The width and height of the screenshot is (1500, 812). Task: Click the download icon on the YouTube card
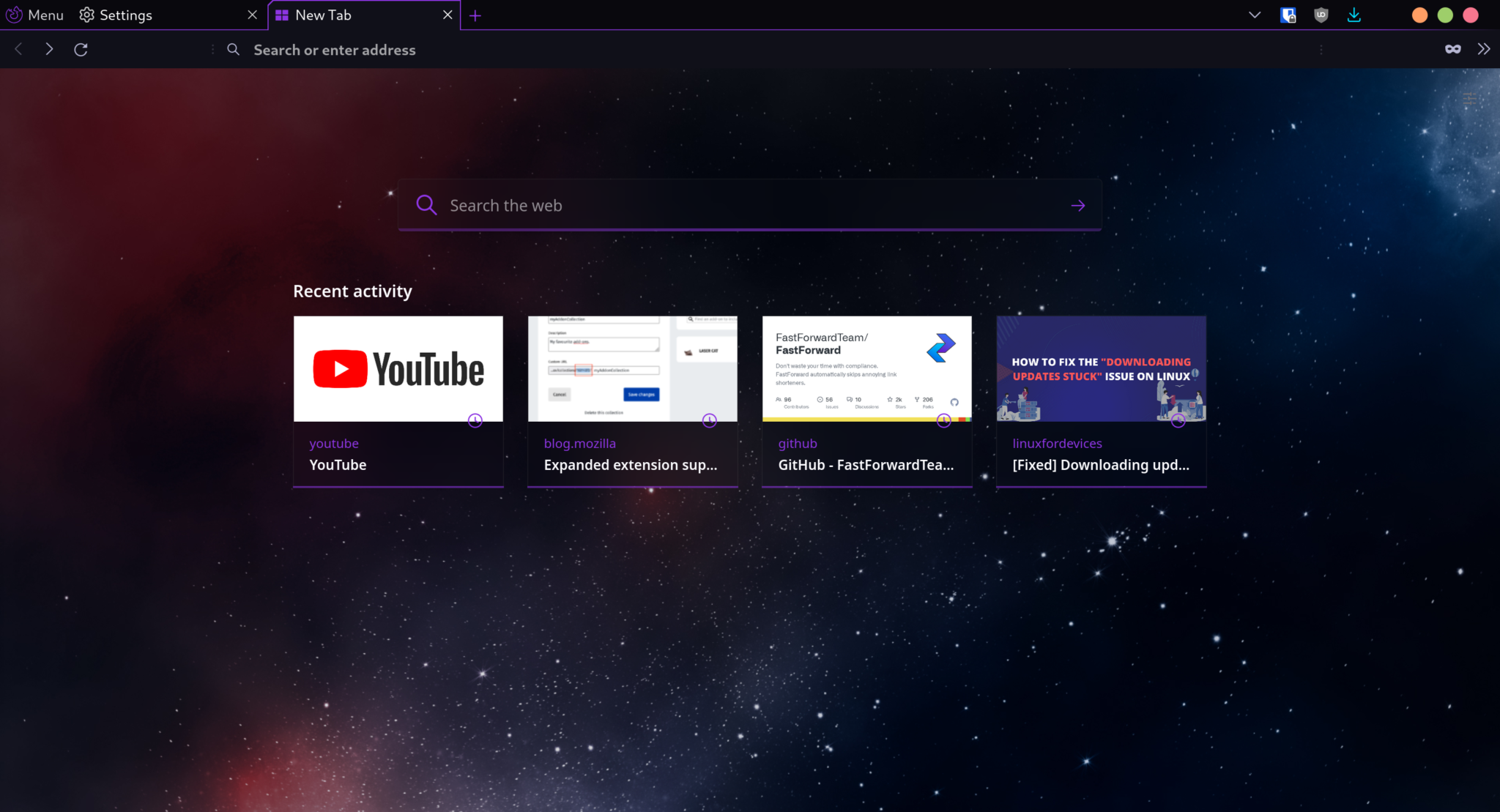(474, 420)
